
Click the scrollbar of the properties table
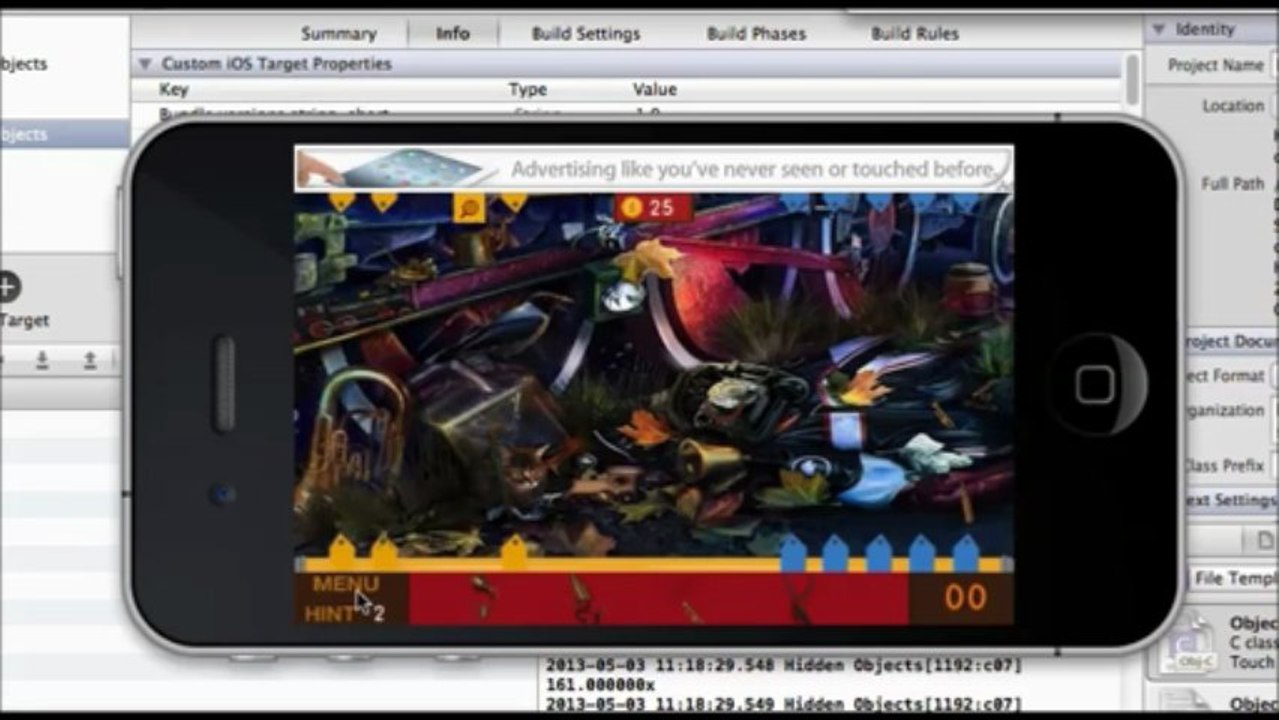[1131, 80]
